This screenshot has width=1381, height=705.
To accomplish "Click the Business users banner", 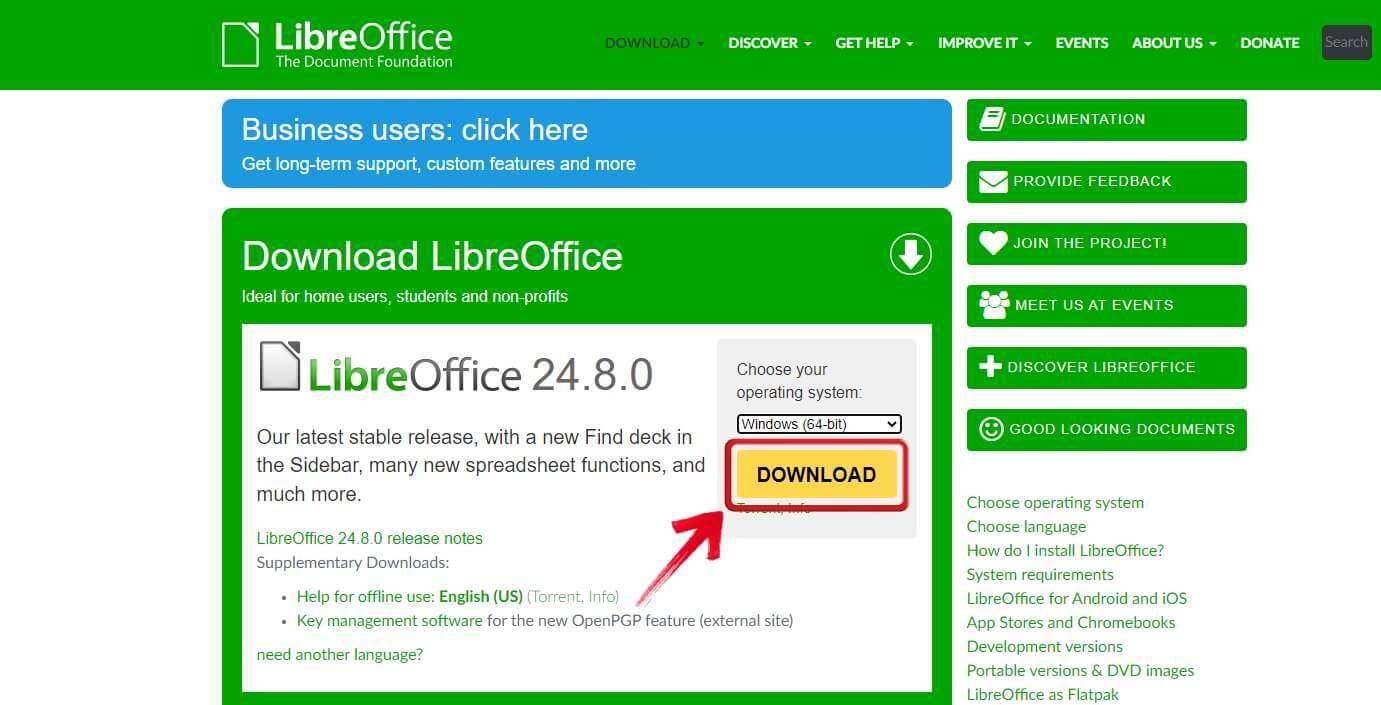I will pos(587,142).
